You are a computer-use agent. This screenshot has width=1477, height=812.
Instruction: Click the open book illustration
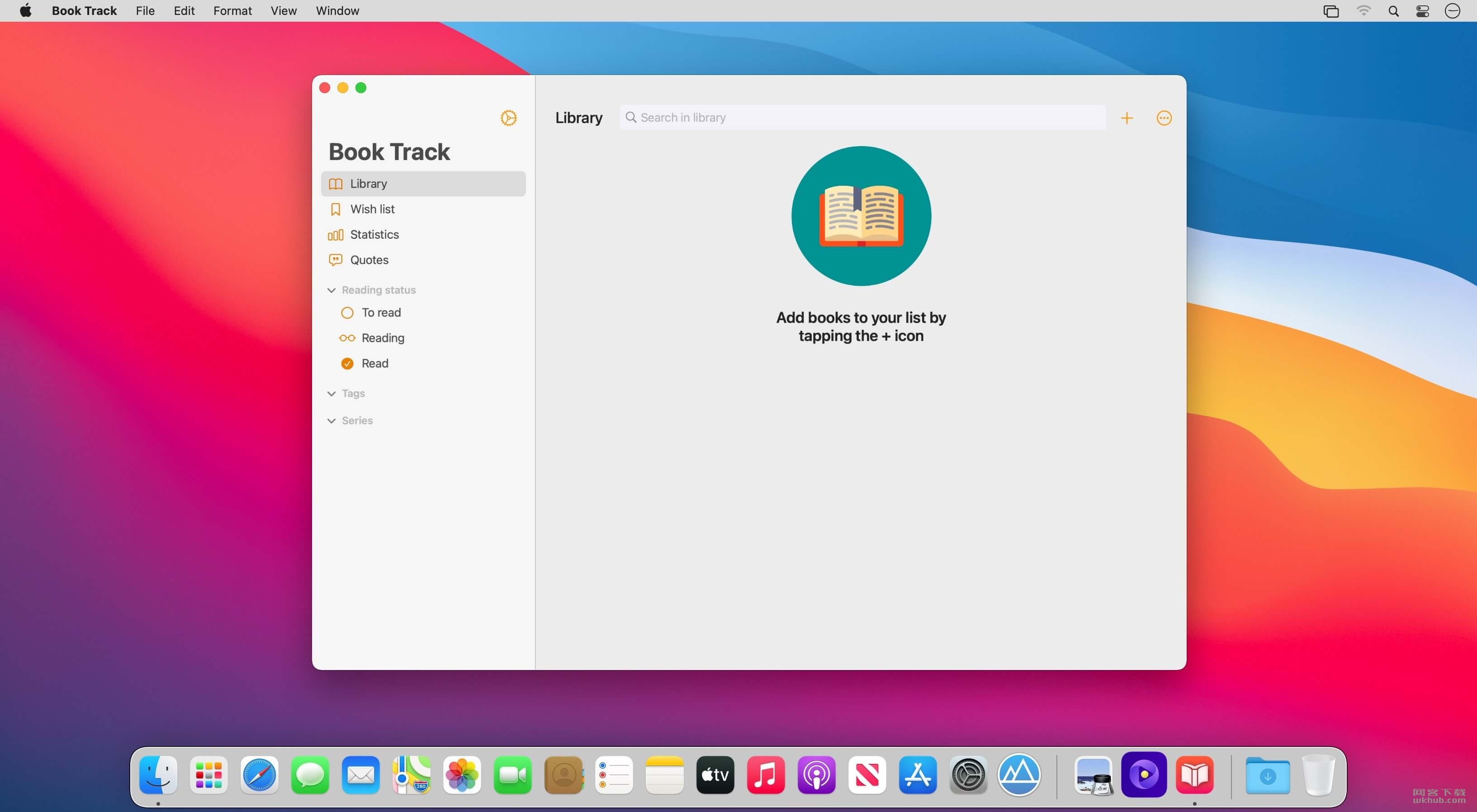click(x=861, y=216)
